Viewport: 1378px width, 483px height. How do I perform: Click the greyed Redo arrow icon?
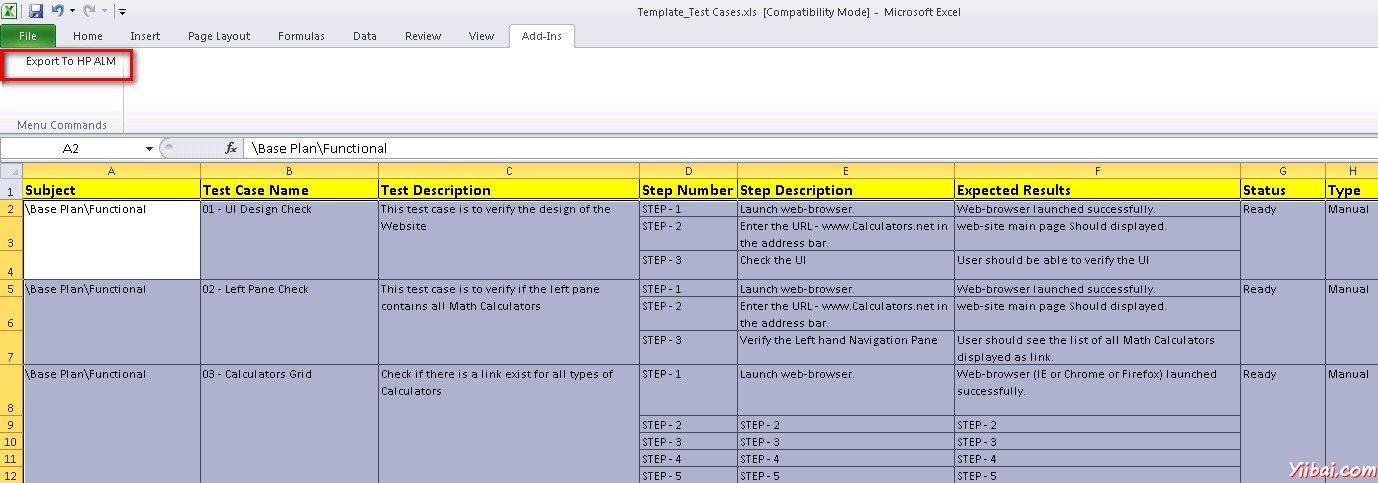point(88,11)
